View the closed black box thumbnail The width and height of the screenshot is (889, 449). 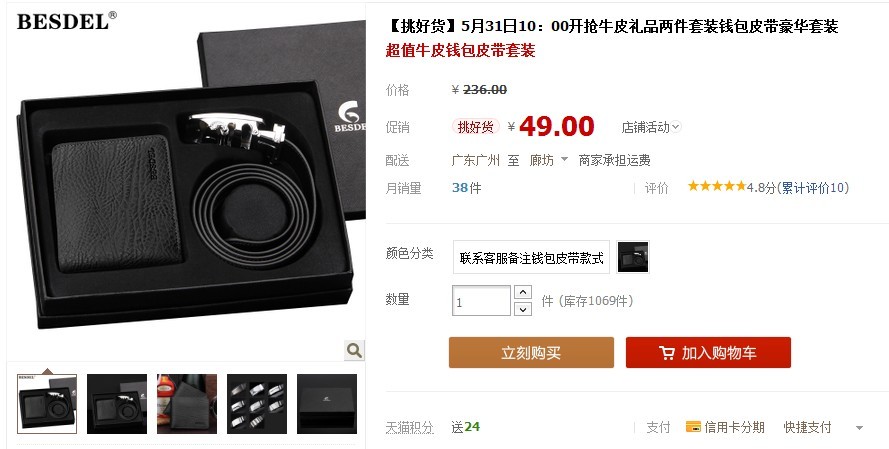click(x=327, y=404)
